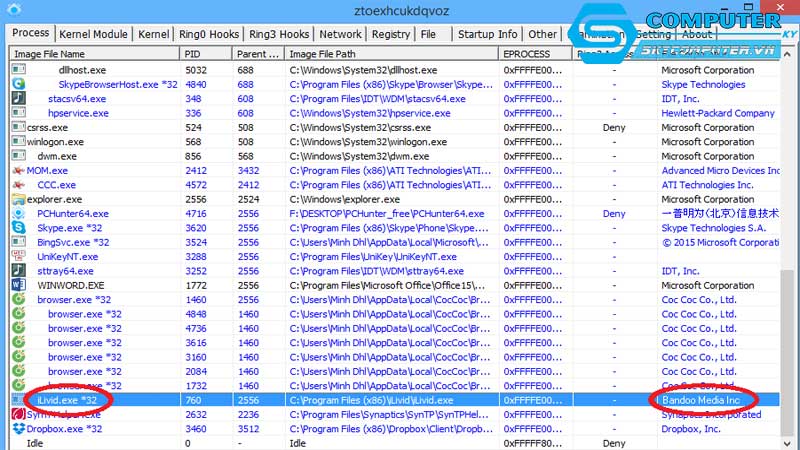Viewport: 800px width, 450px height.
Task: Click the UniKeyNT.exe icon
Action: pyautogui.click(x=18, y=256)
